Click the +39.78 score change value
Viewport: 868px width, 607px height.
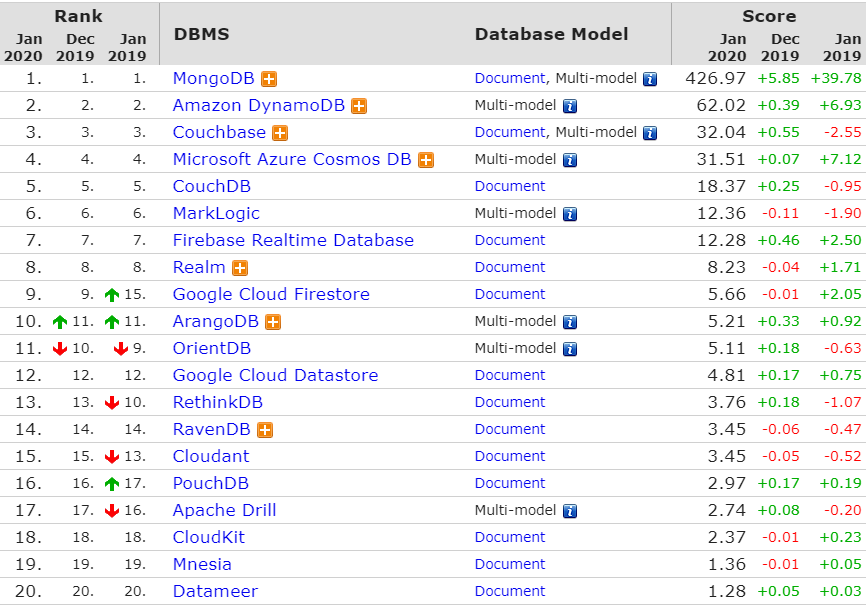click(836, 79)
